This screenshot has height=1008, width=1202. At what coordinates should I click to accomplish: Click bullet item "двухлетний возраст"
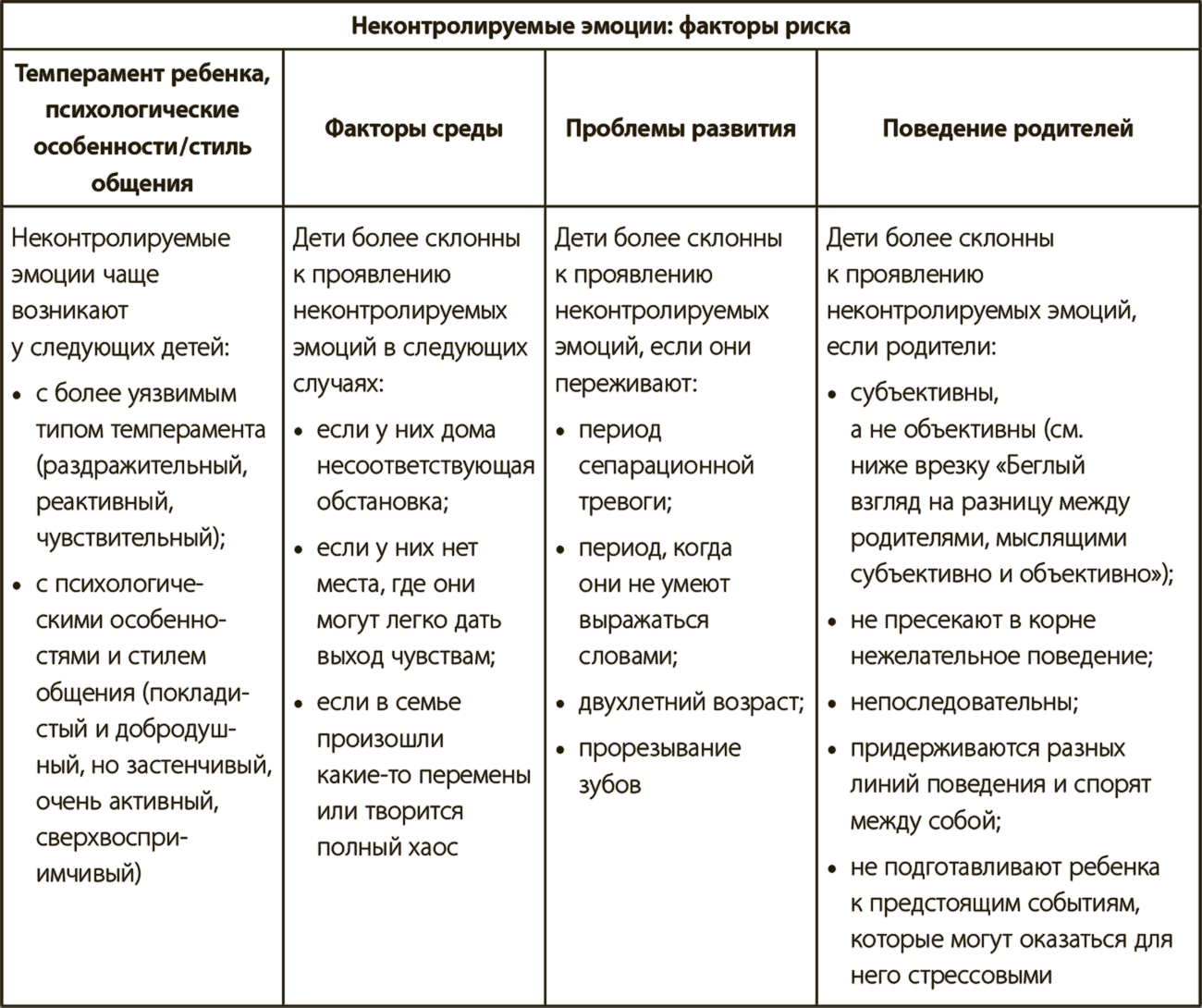(690, 703)
